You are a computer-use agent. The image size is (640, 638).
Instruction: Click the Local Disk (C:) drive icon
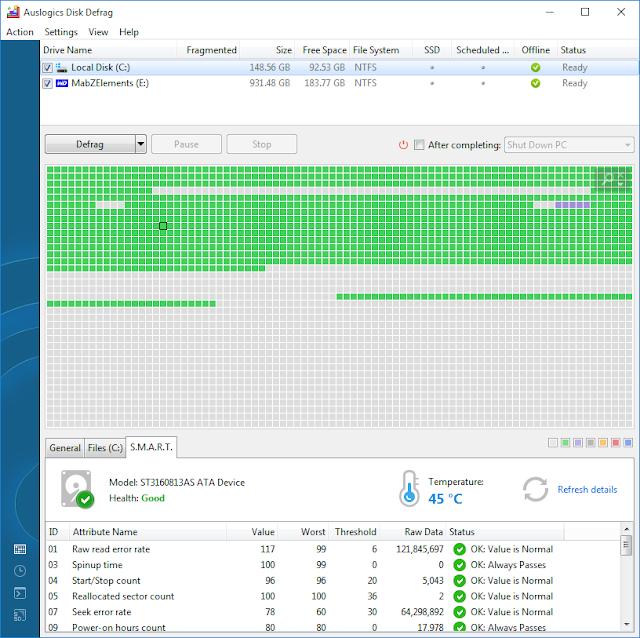pos(61,67)
